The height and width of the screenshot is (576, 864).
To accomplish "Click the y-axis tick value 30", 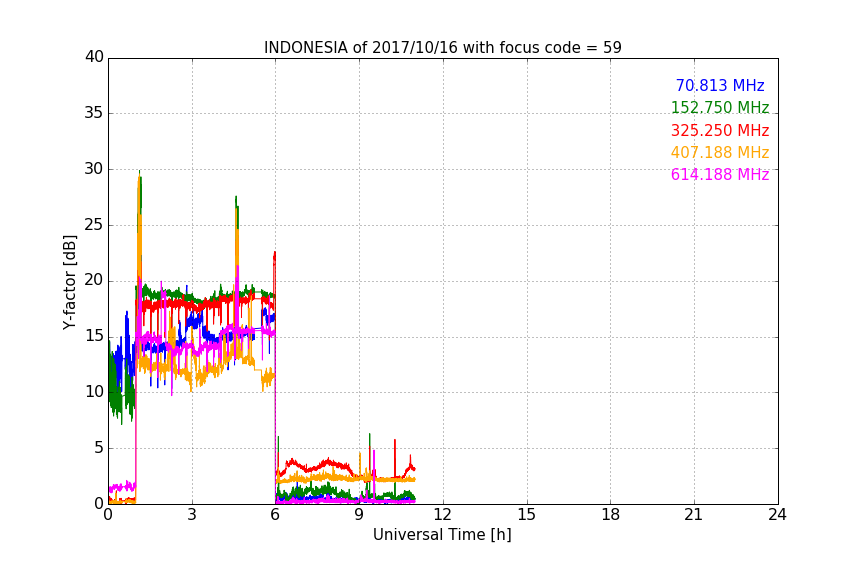I will pos(94,169).
